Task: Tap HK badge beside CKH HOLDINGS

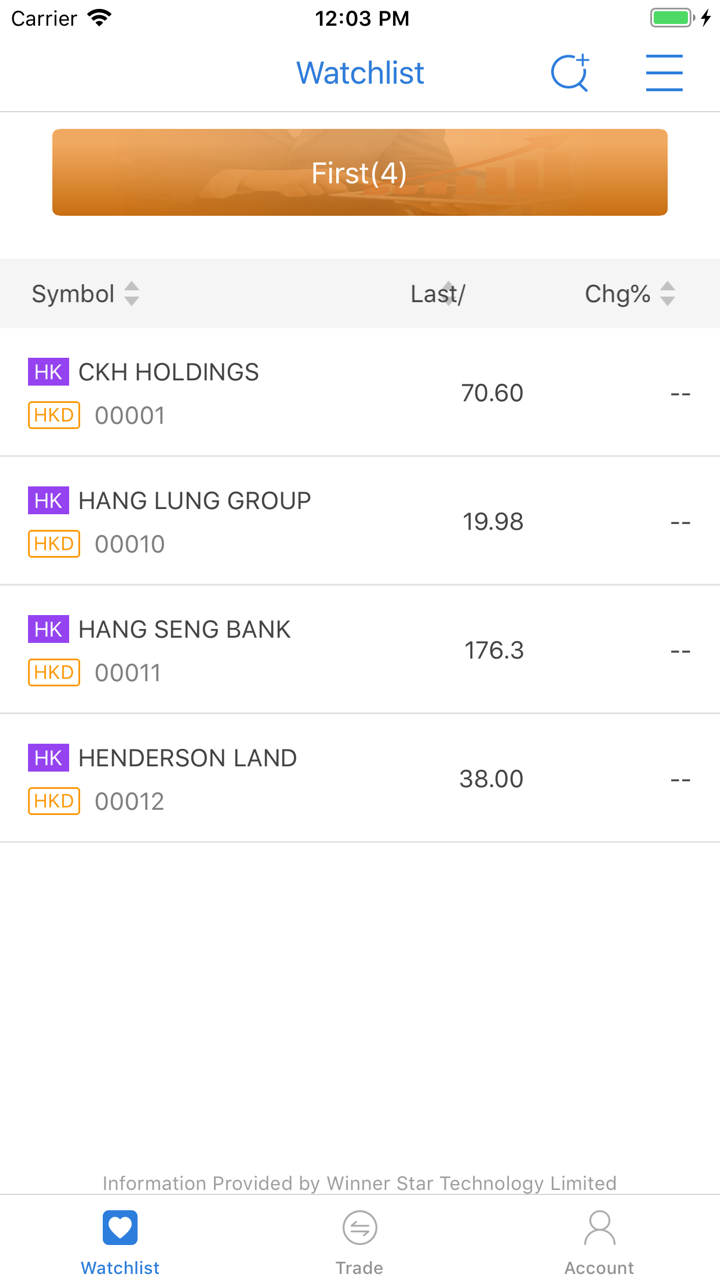Action: pyautogui.click(x=48, y=372)
